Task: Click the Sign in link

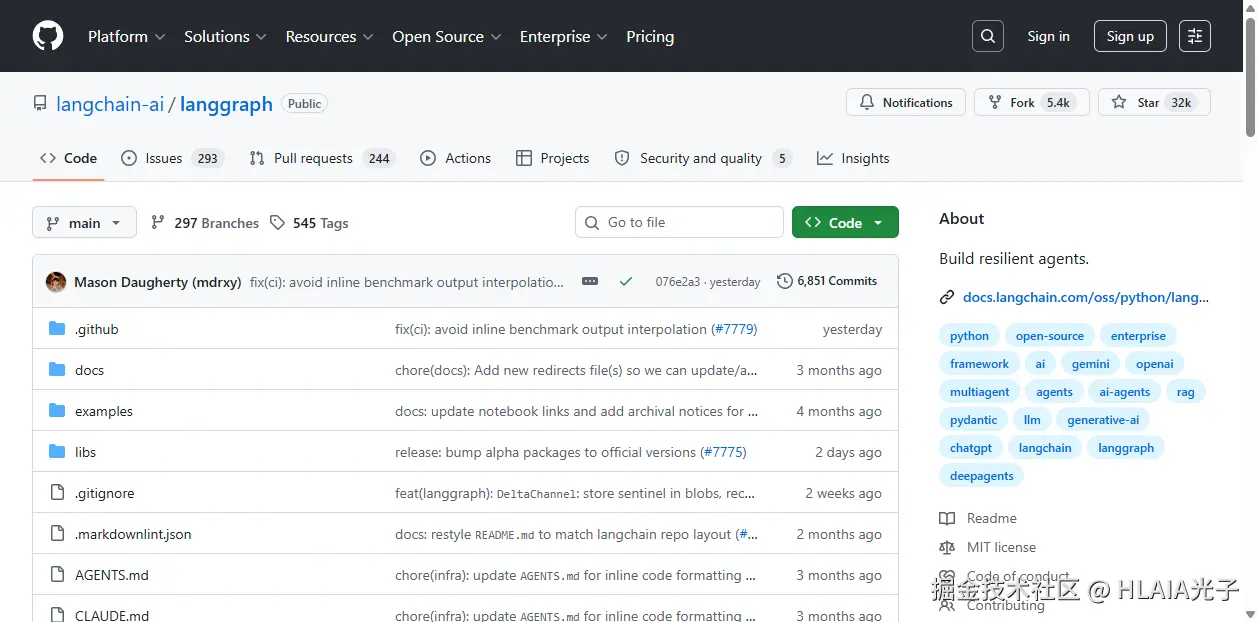Action: pyautogui.click(x=1048, y=36)
